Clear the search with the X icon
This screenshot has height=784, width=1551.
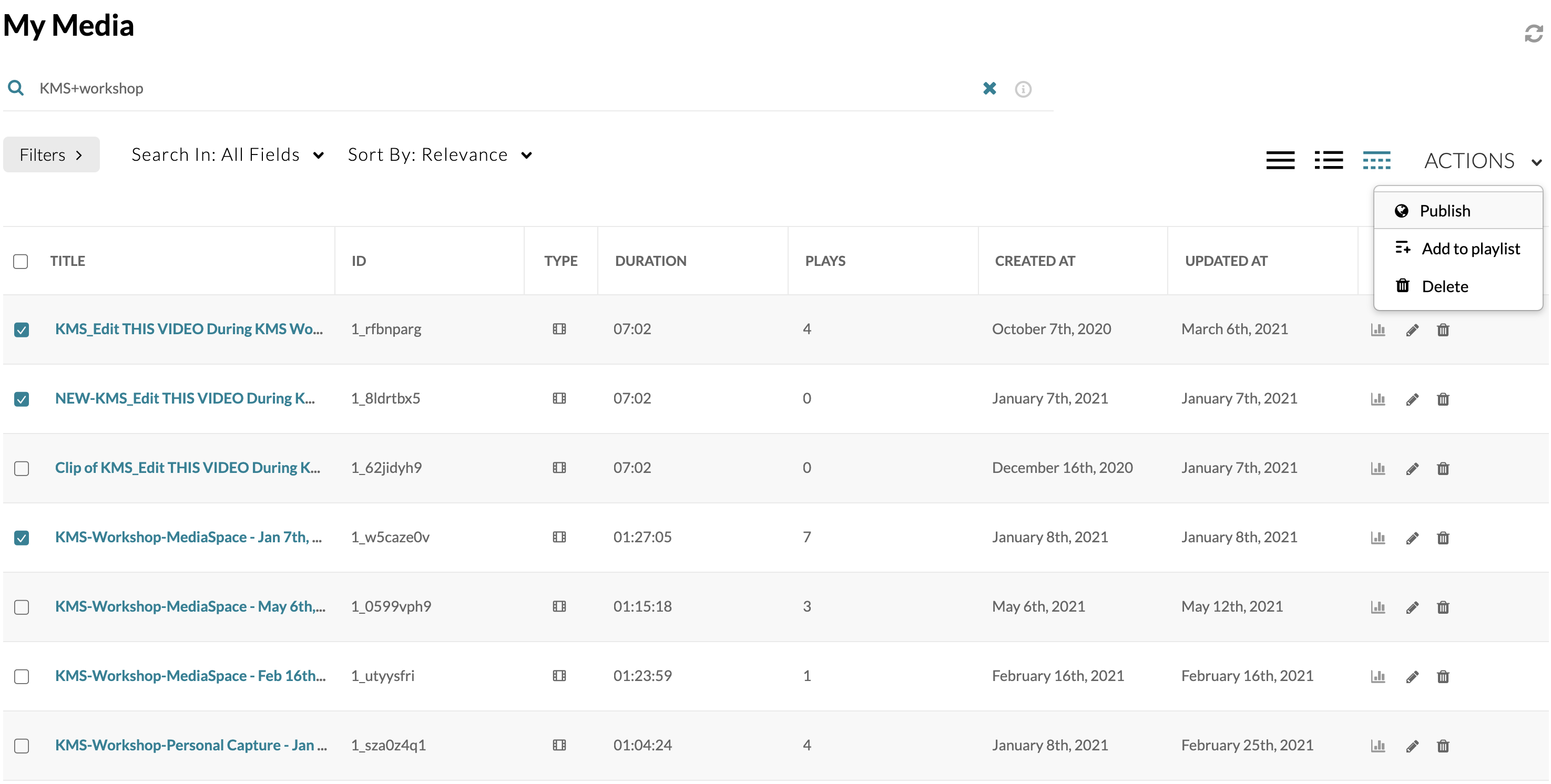[x=989, y=88]
